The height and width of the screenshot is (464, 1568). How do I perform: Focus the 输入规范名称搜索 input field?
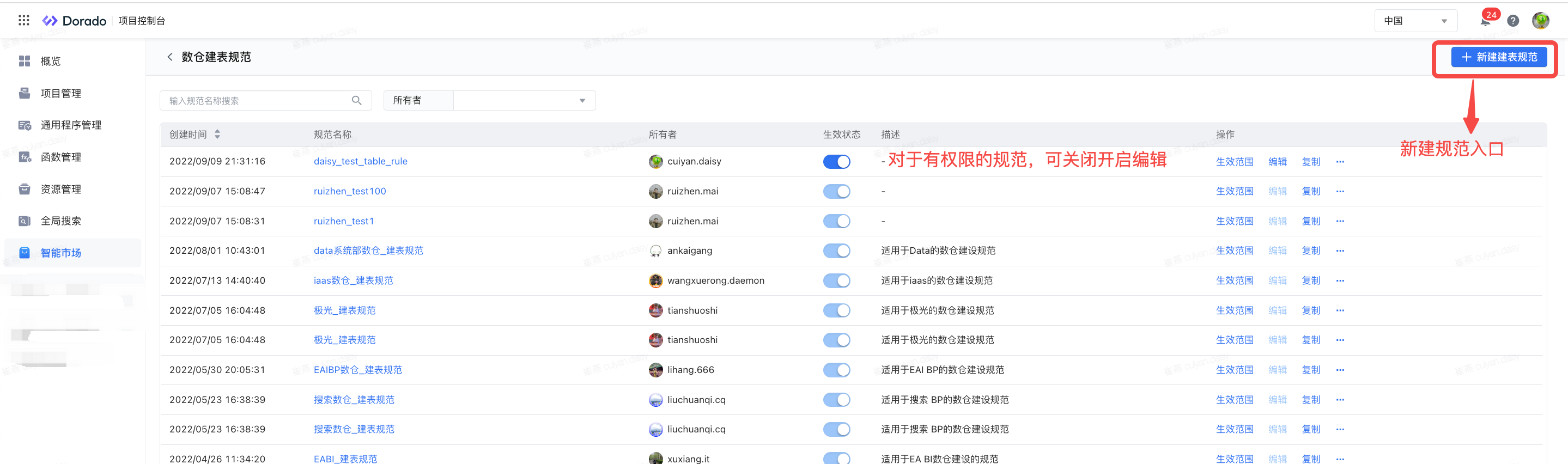pos(256,100)
